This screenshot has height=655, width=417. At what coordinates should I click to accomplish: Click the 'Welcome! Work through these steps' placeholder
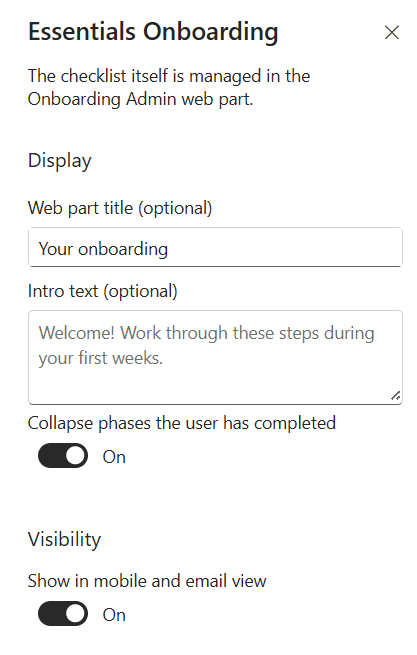206,345
